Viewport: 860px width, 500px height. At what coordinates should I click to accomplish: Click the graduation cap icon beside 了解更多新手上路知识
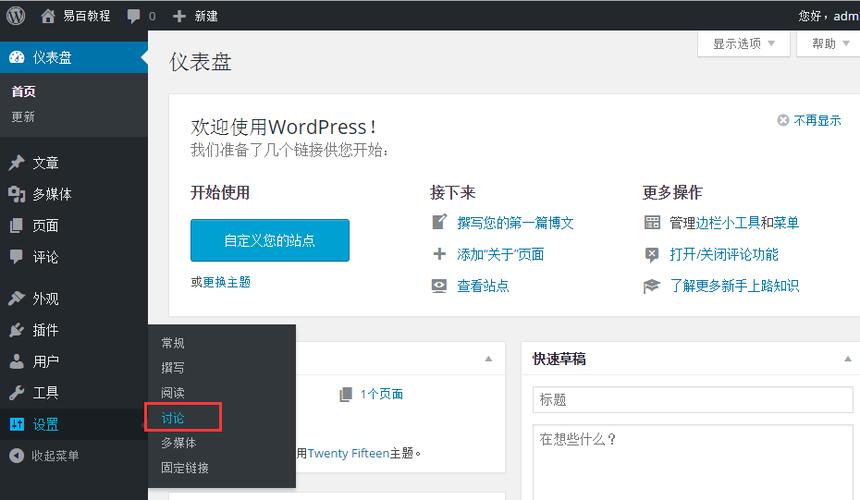(x=652, y=286)
